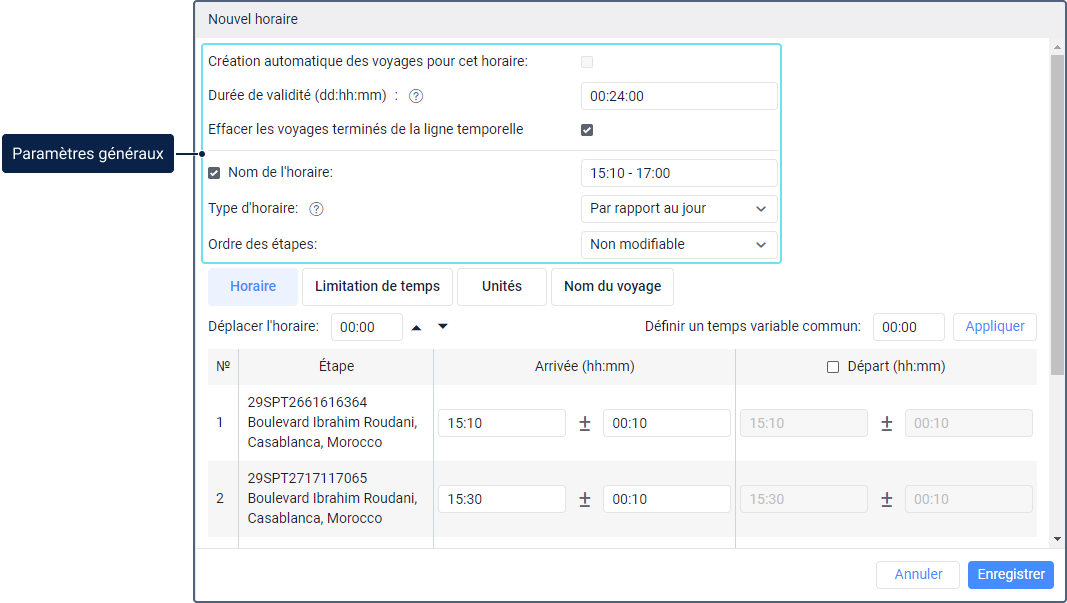Click departure time 15:30 for stage 2
Image resolution: width=1067 pixels, height=603 pixels.
[804, 500]
